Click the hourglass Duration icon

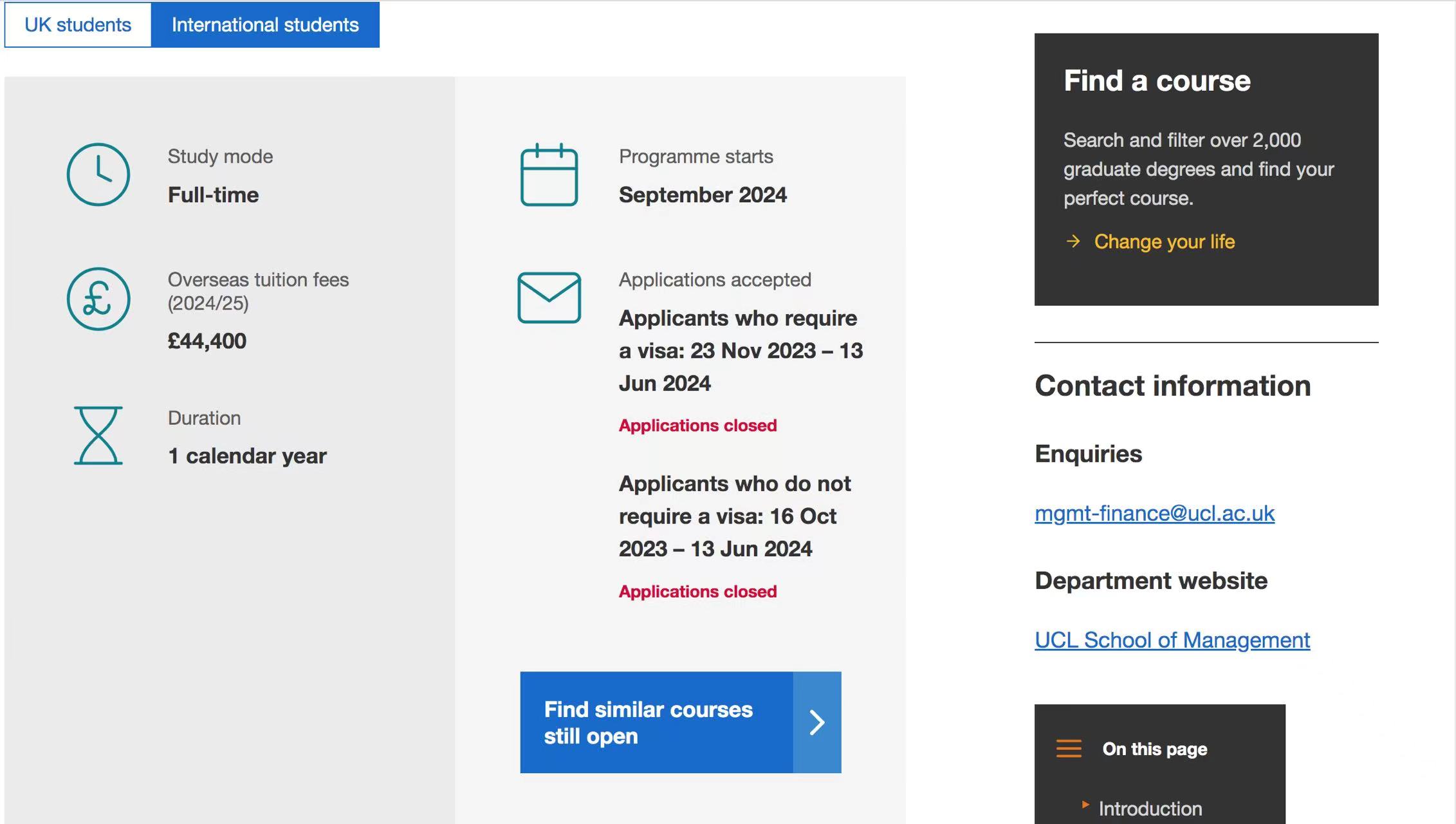[98, 436]
